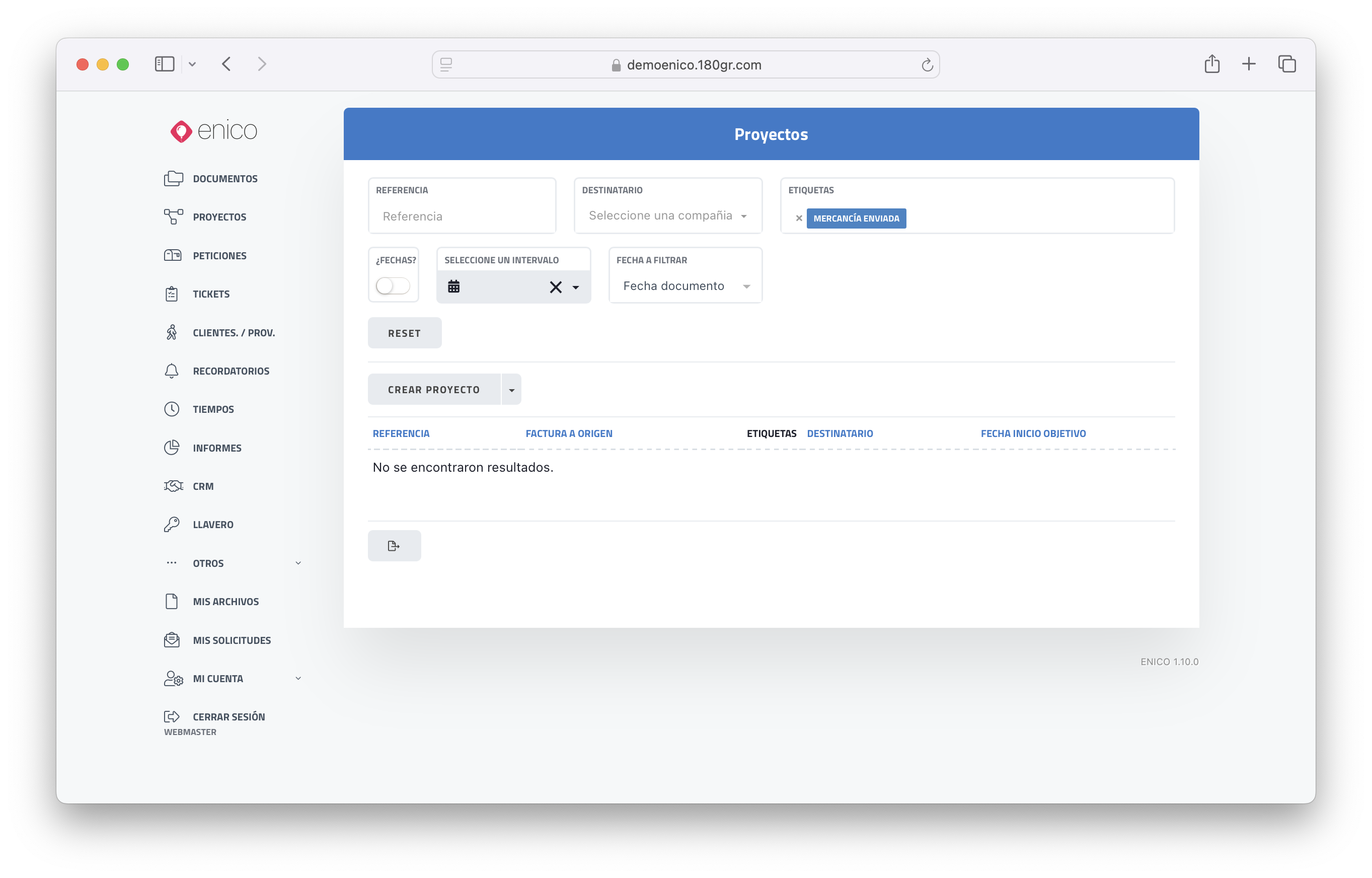Remove the Mercancía Enviada tag
This screenshot has width=1372, height=878.
click(799, 218)
